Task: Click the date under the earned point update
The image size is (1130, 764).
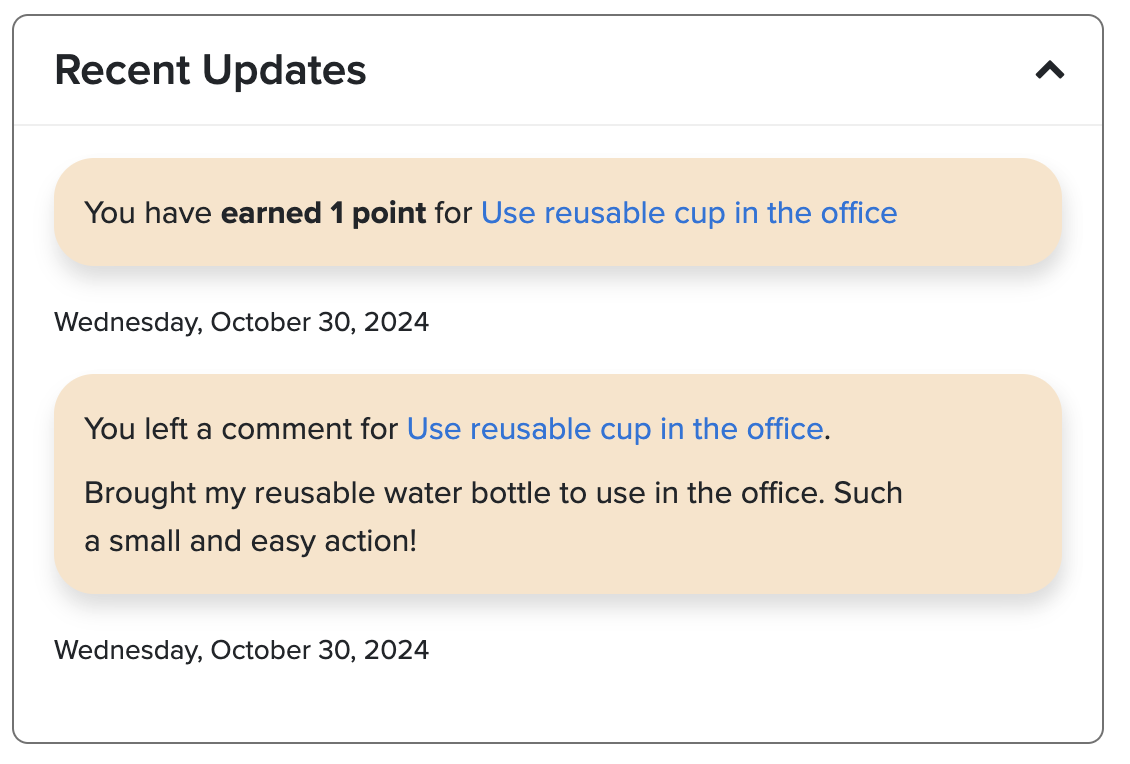Action: 241,322
